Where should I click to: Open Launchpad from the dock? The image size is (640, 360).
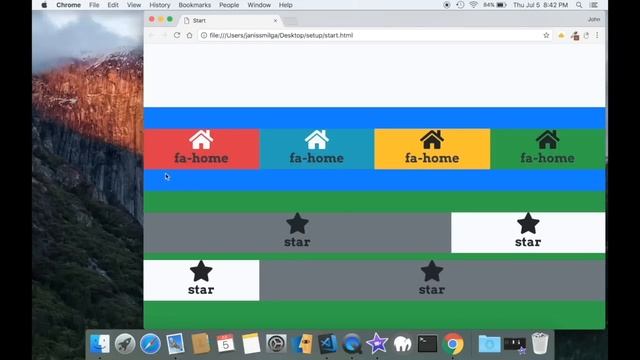tap(125, 344)
